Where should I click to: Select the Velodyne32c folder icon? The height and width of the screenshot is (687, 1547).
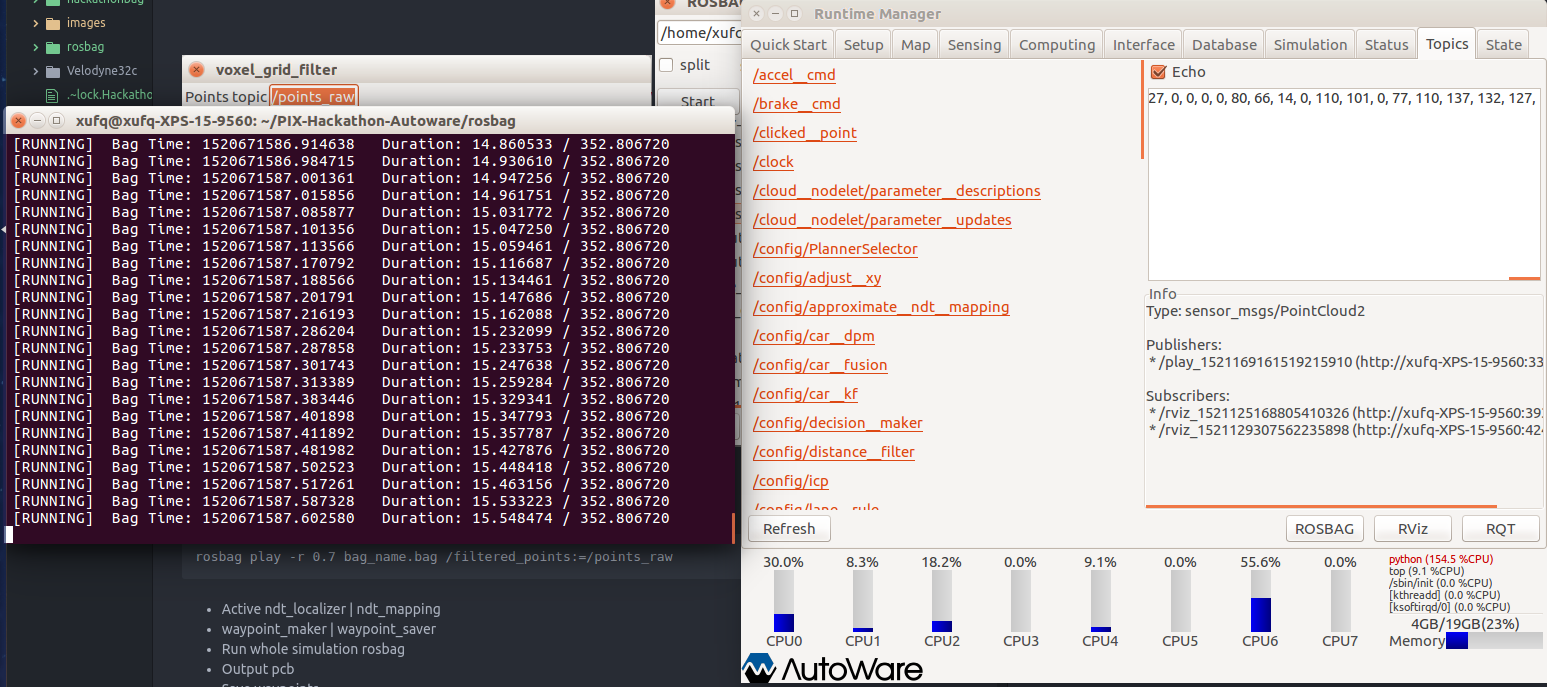pyautogui.click(x=53, y=71)
